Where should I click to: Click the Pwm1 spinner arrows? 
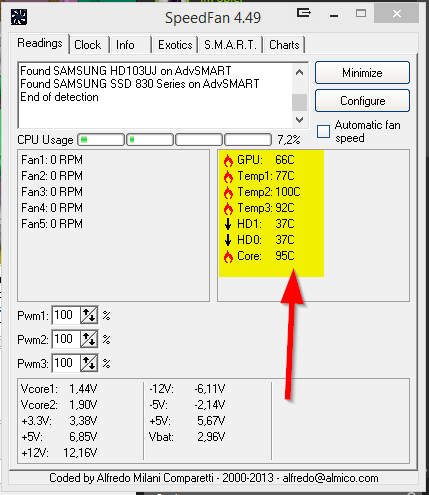pos(89,315)
